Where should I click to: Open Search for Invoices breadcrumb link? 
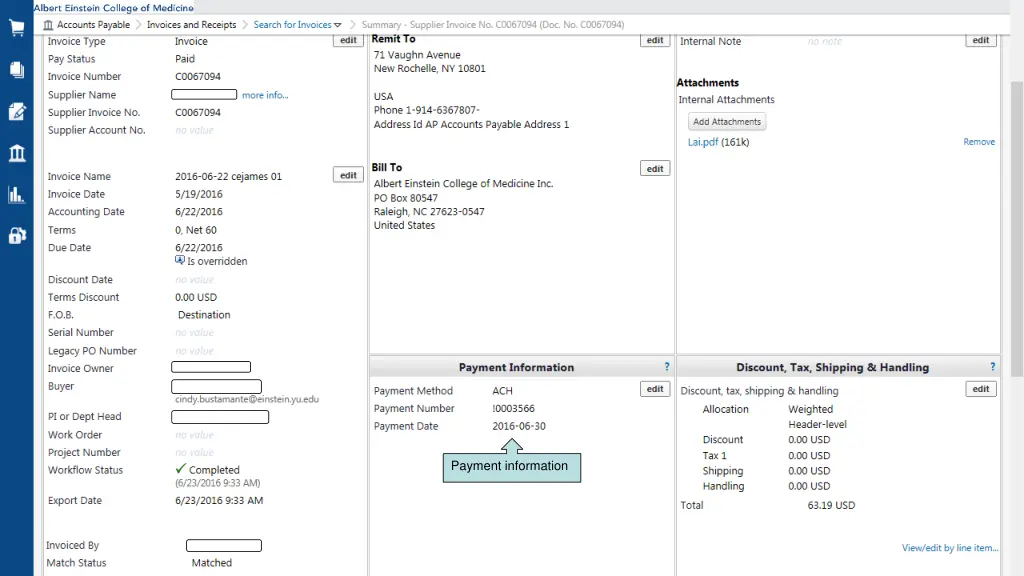point(292,25)
